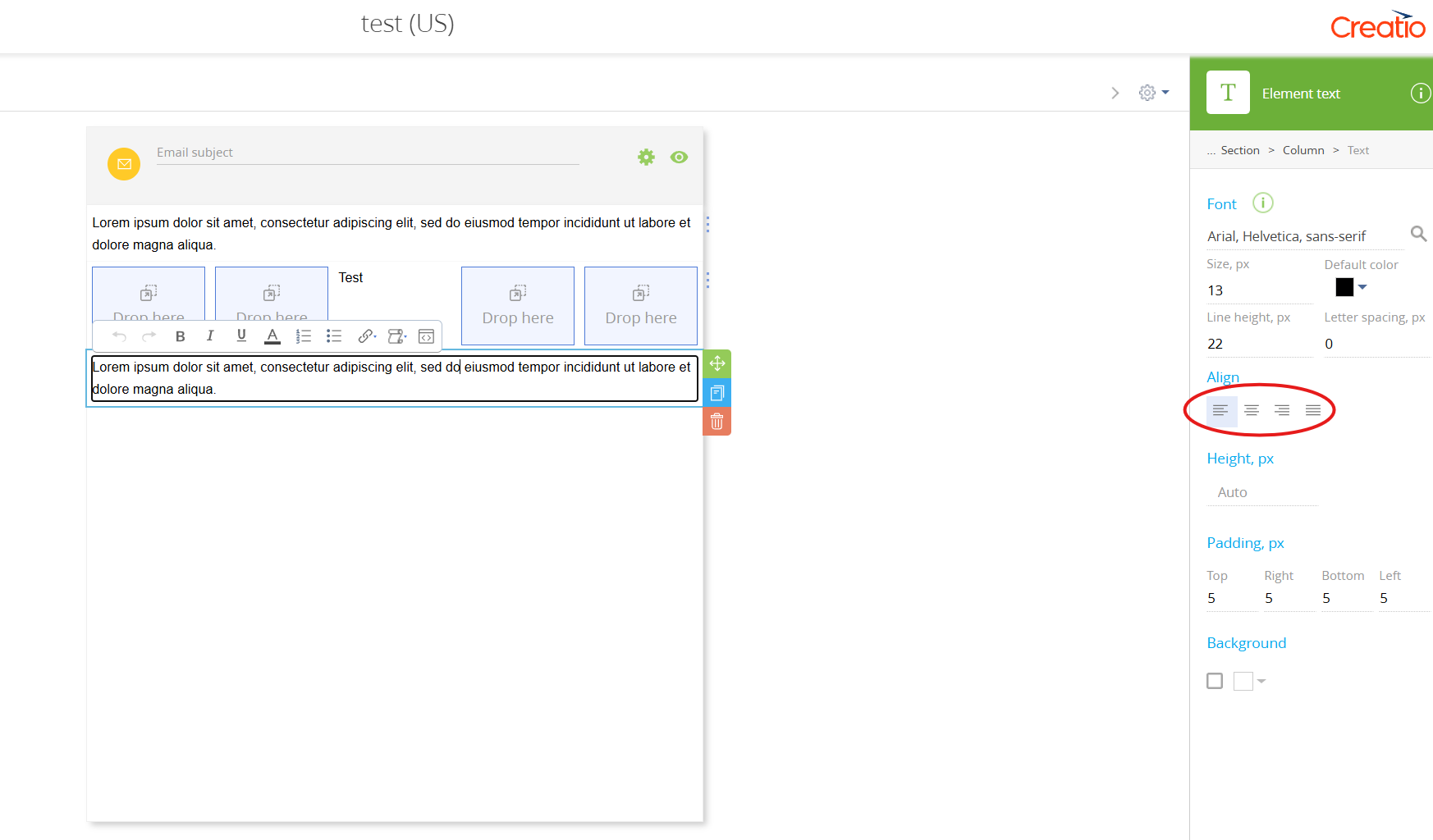Open the Background color picker dropdown
1433x840 pixels.
click(1250, 681)
